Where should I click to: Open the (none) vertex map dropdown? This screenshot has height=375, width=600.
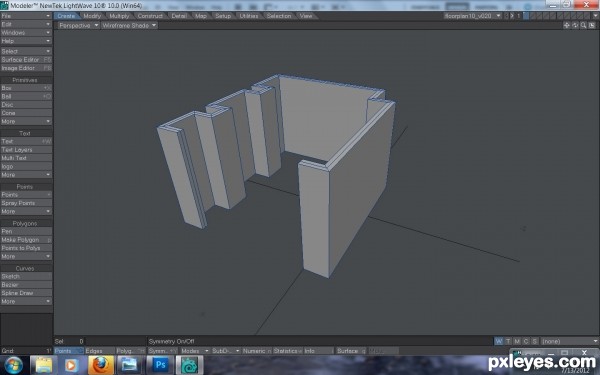pos(569,341)
